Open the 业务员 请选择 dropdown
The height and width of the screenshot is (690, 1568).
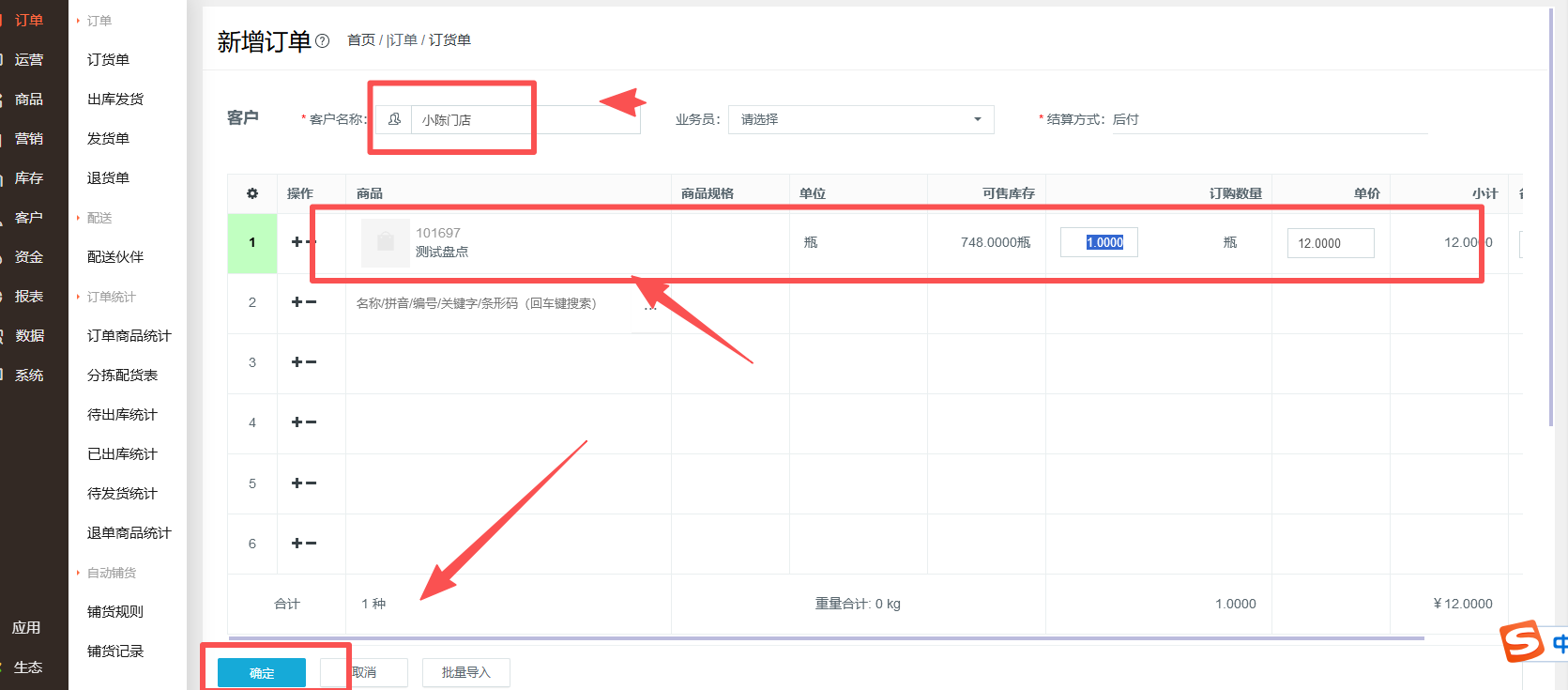(x=860, y=119)
